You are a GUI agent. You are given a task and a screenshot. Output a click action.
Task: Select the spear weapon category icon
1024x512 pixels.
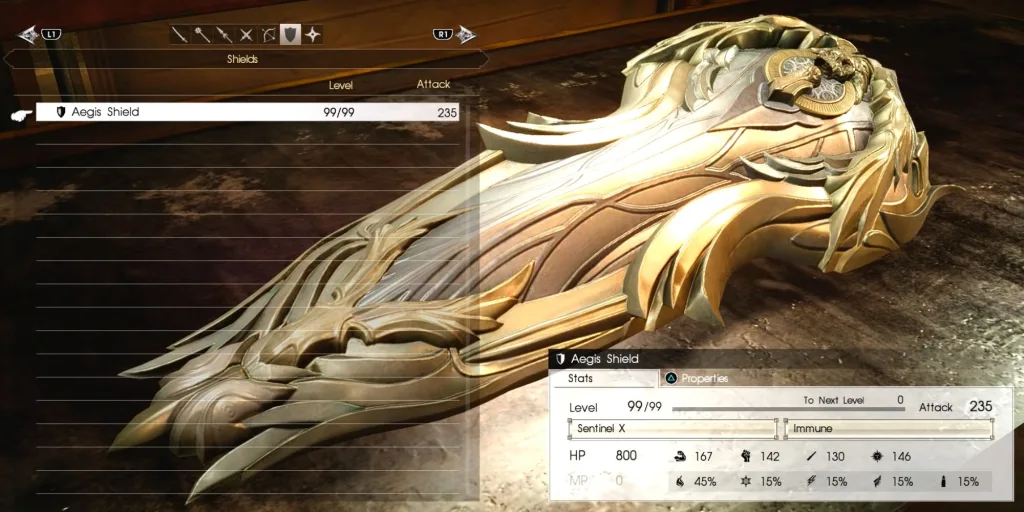[224, 34]
